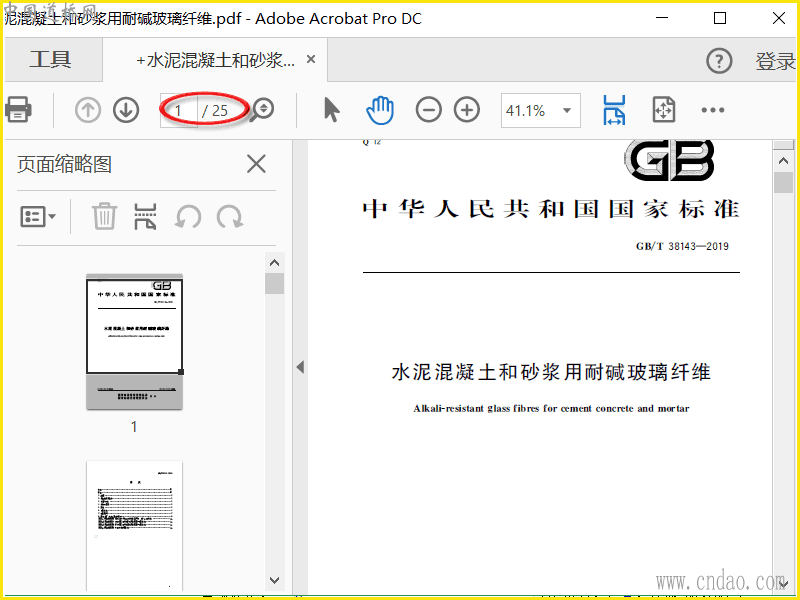Select the page 1 thumbnail

[x=135, y=341]
